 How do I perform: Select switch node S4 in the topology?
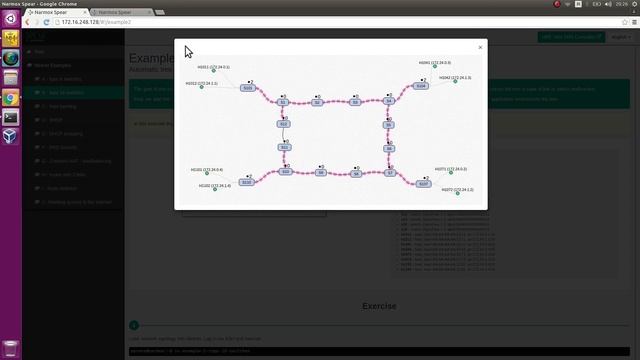[389, 100]
